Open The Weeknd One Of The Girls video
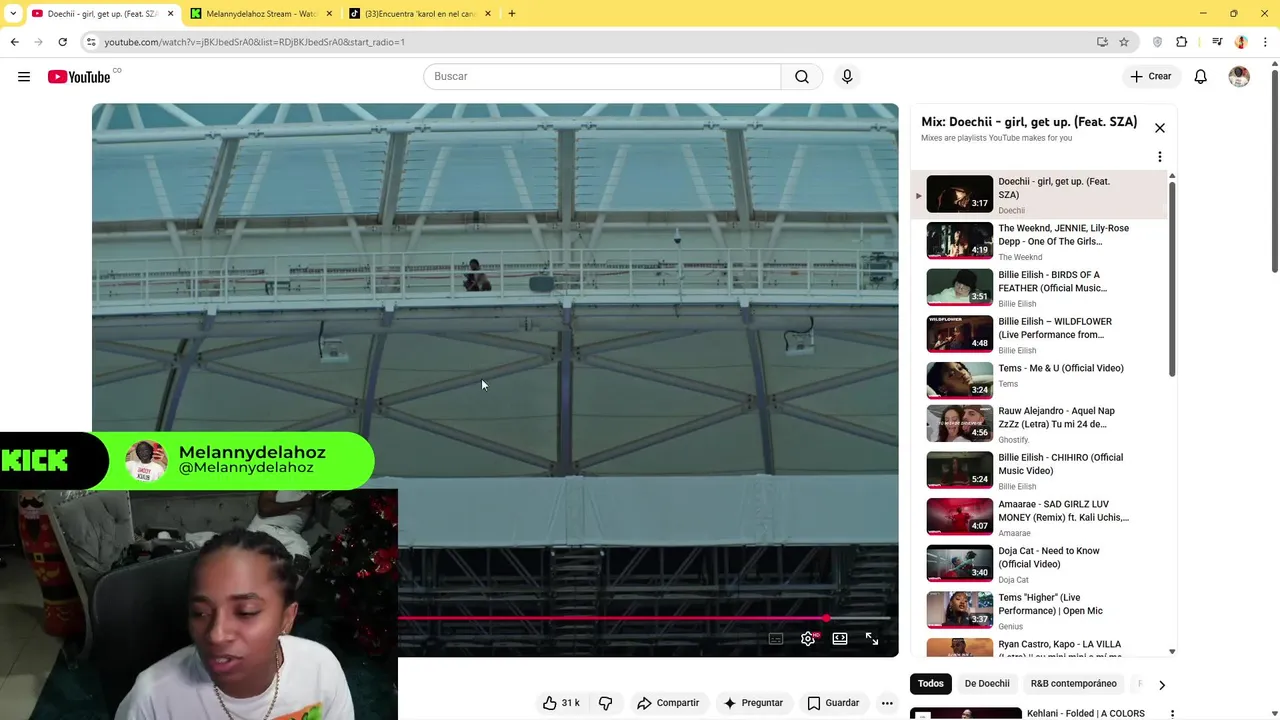The width and height of the screenshot is (1280, 720). point(1040,241)
